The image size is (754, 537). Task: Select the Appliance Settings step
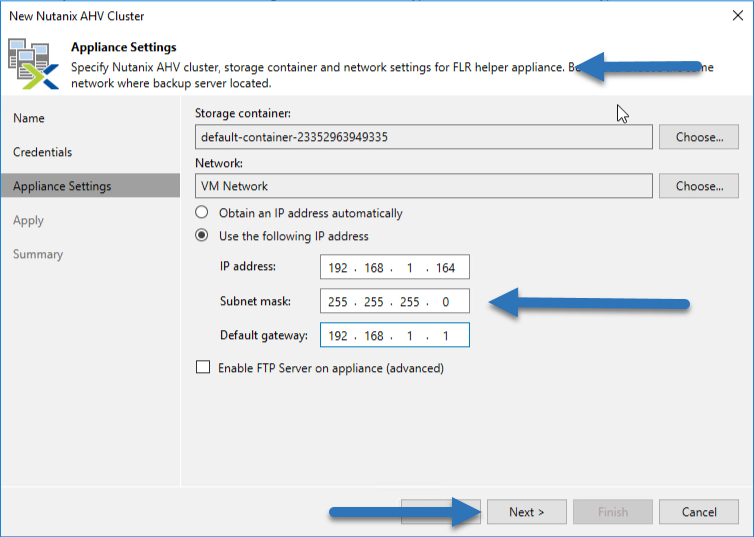90,186
